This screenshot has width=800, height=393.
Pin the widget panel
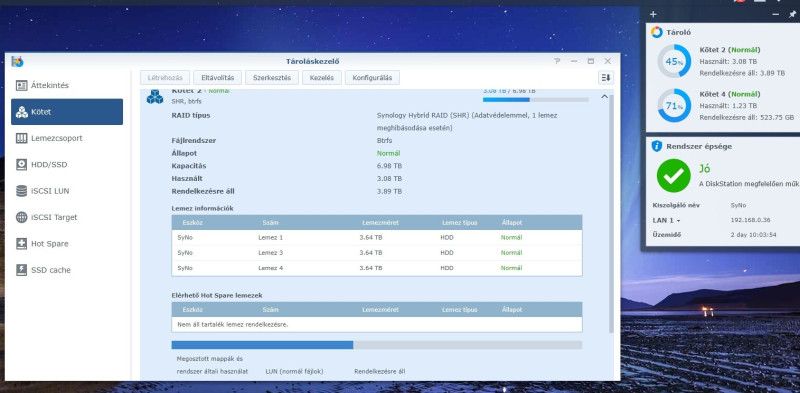[x=792, y=14]
